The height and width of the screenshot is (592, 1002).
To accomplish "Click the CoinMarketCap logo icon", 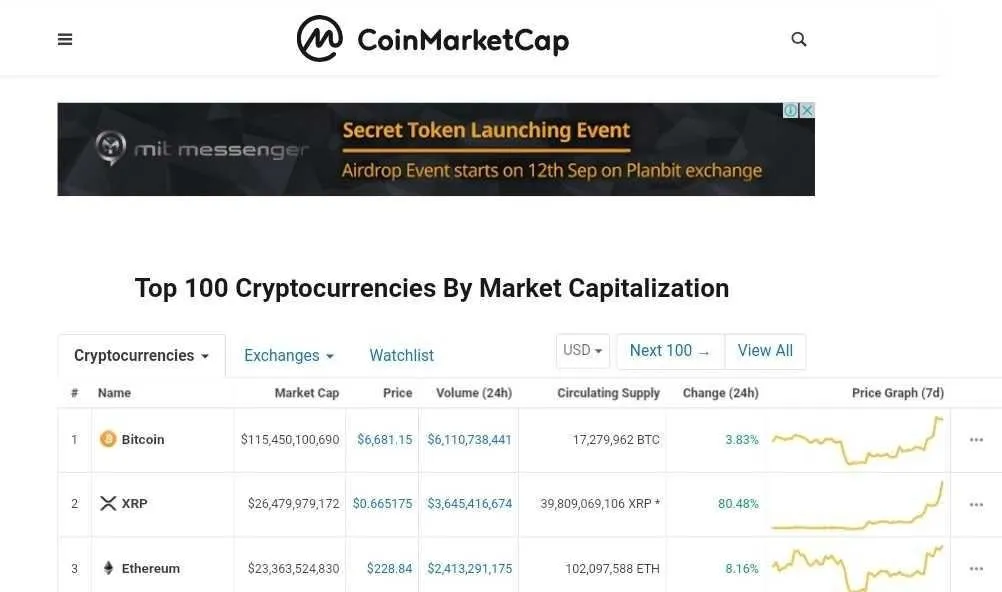I will pos(320,39).
